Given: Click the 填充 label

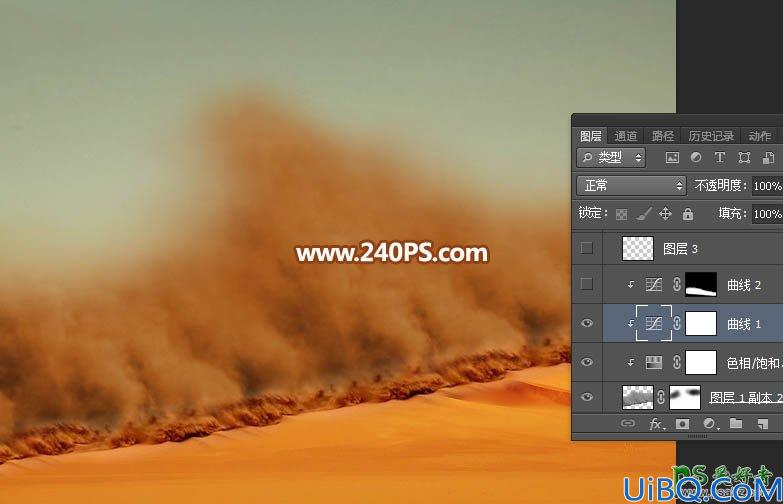Looking at the screenshot, I should (x=732, y=213).
